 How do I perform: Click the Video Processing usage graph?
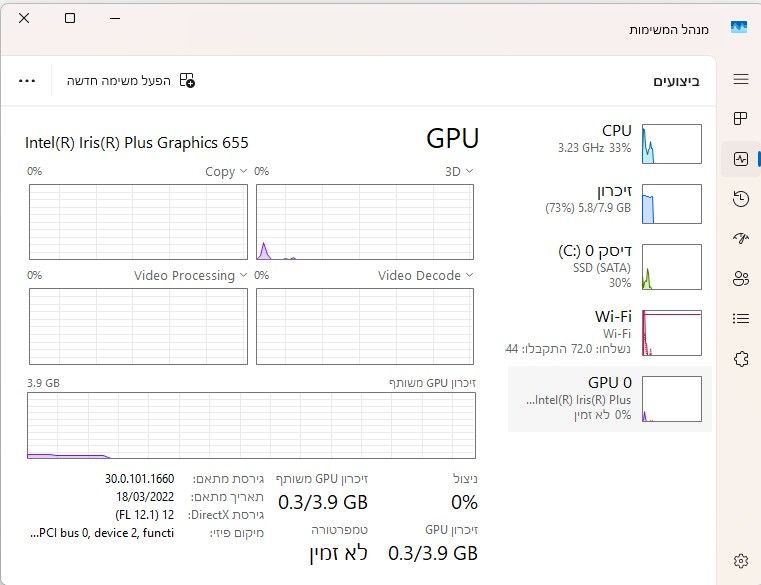point(138,326)
